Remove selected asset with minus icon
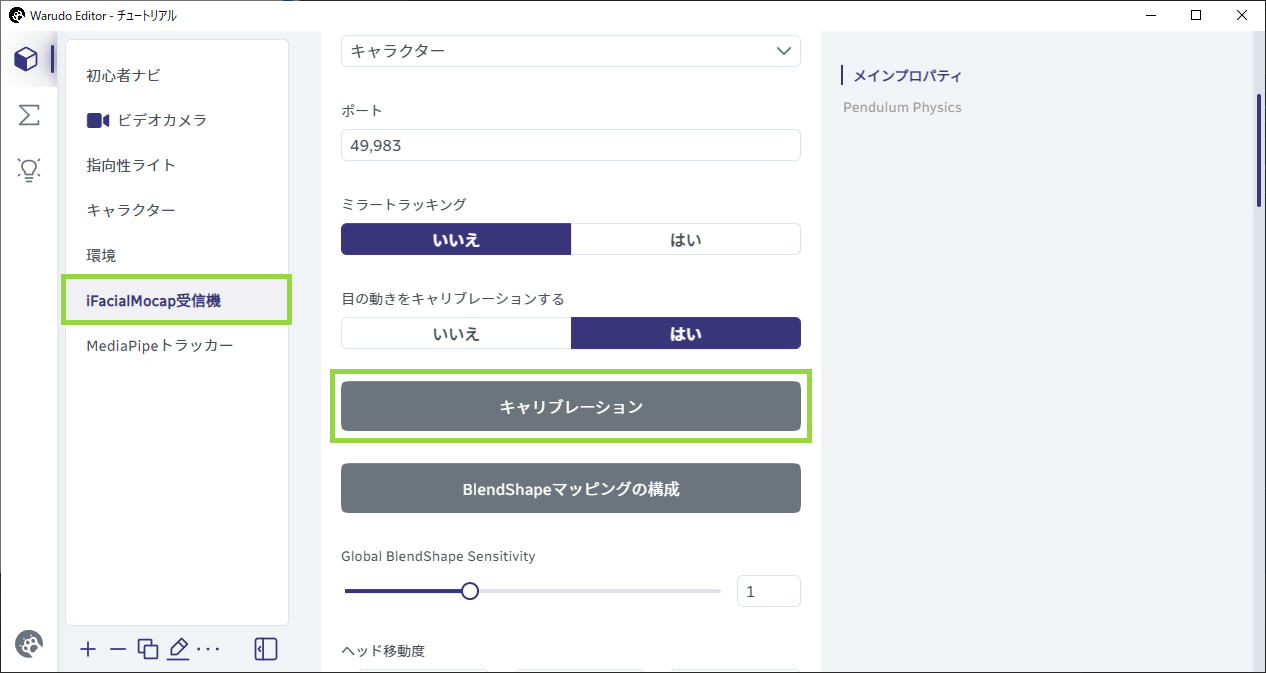This screenshot has width=1266, height=673. click(x=118, y=650)
